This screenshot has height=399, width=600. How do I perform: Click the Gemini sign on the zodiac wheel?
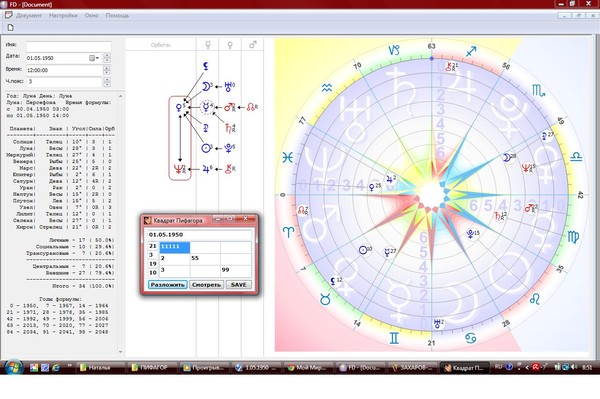pyautogui.click(x=394, y=338)
